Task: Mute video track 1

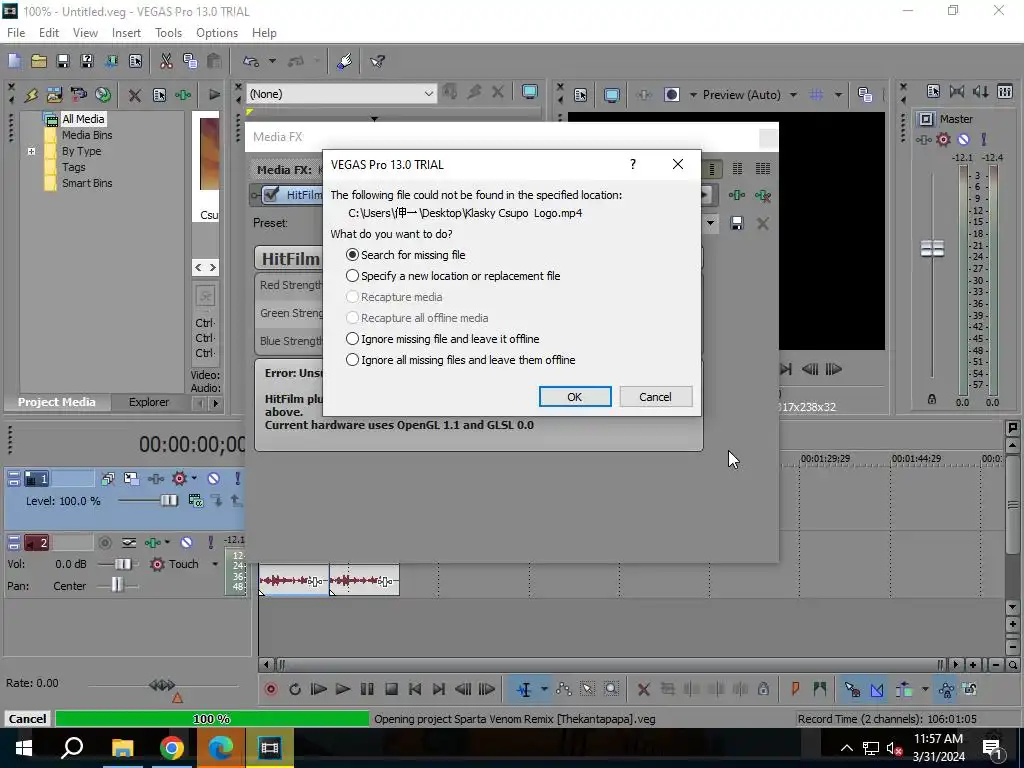Action: click(213, 479)
